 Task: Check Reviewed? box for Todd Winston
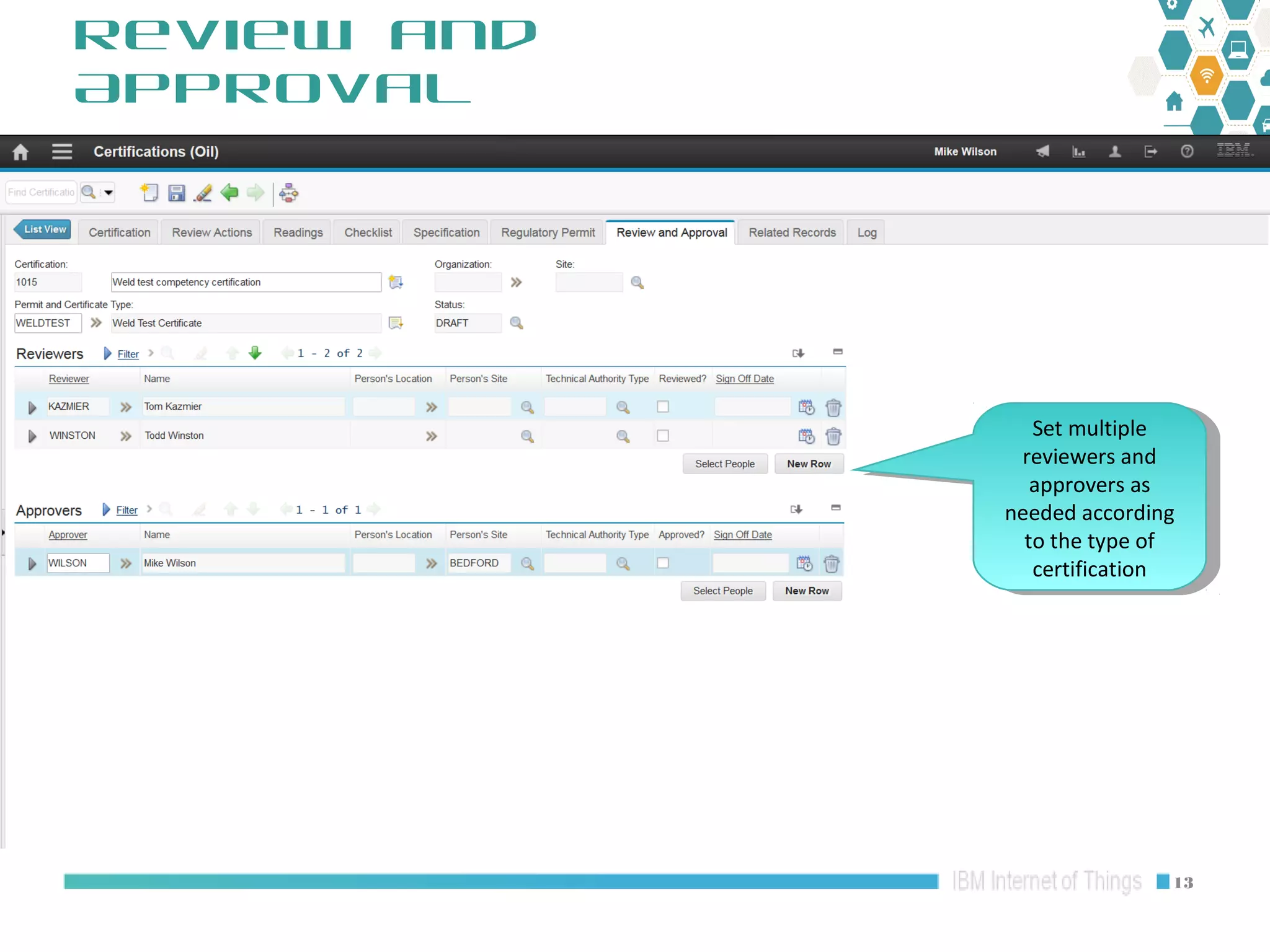663,436
